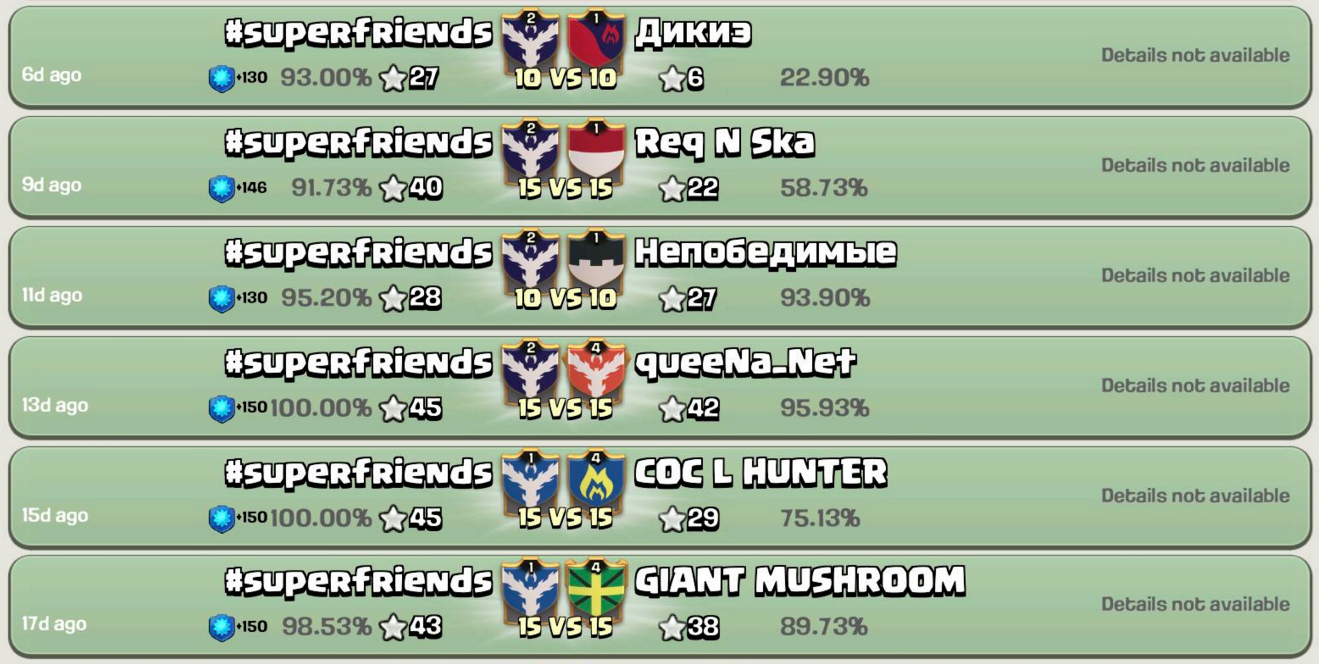Click the blue XP icon in 6d ago row
The width and height of the screenshot is (1319, 664).
221,78
